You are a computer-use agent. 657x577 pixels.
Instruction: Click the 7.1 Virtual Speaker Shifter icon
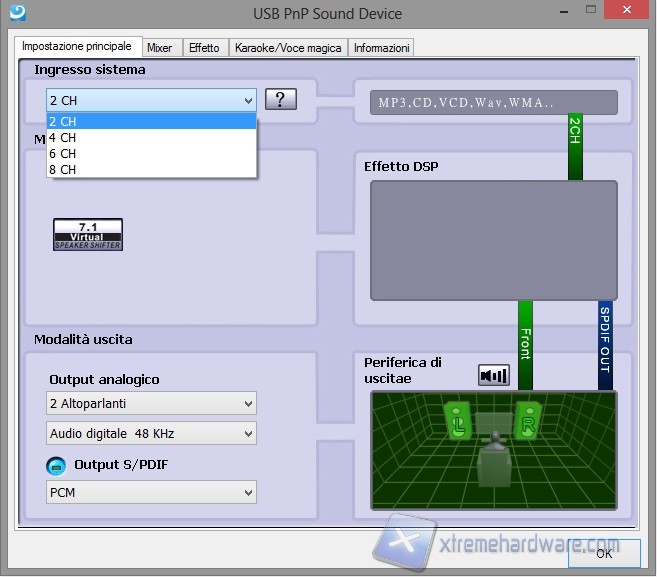(88, 234)
